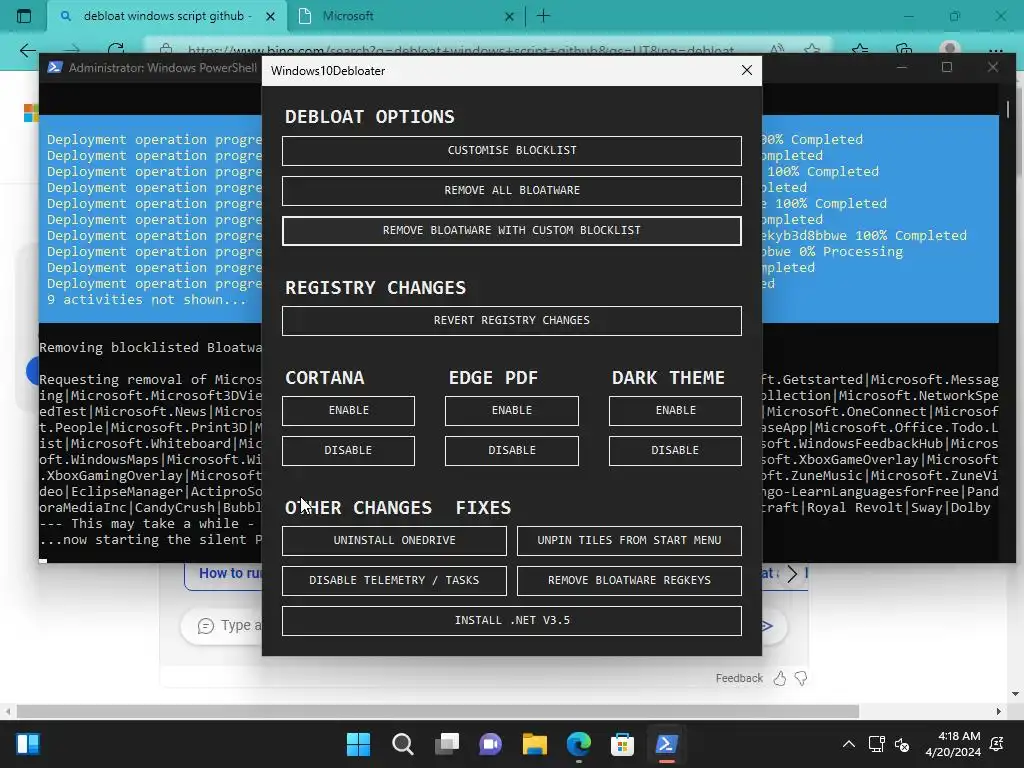
Task: Open the Windows Start menu
Action: tap(358, 744)
